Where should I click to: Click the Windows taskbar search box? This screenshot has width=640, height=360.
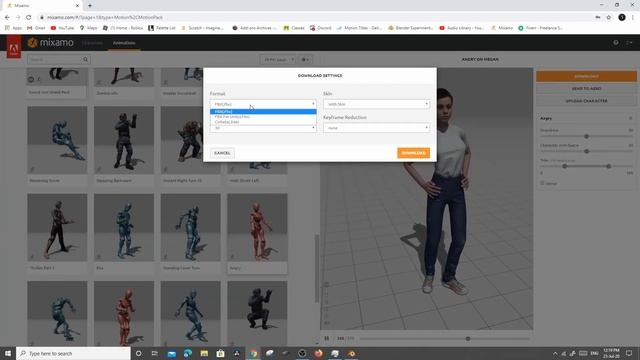pyautogui.click(x=73, y=353)
